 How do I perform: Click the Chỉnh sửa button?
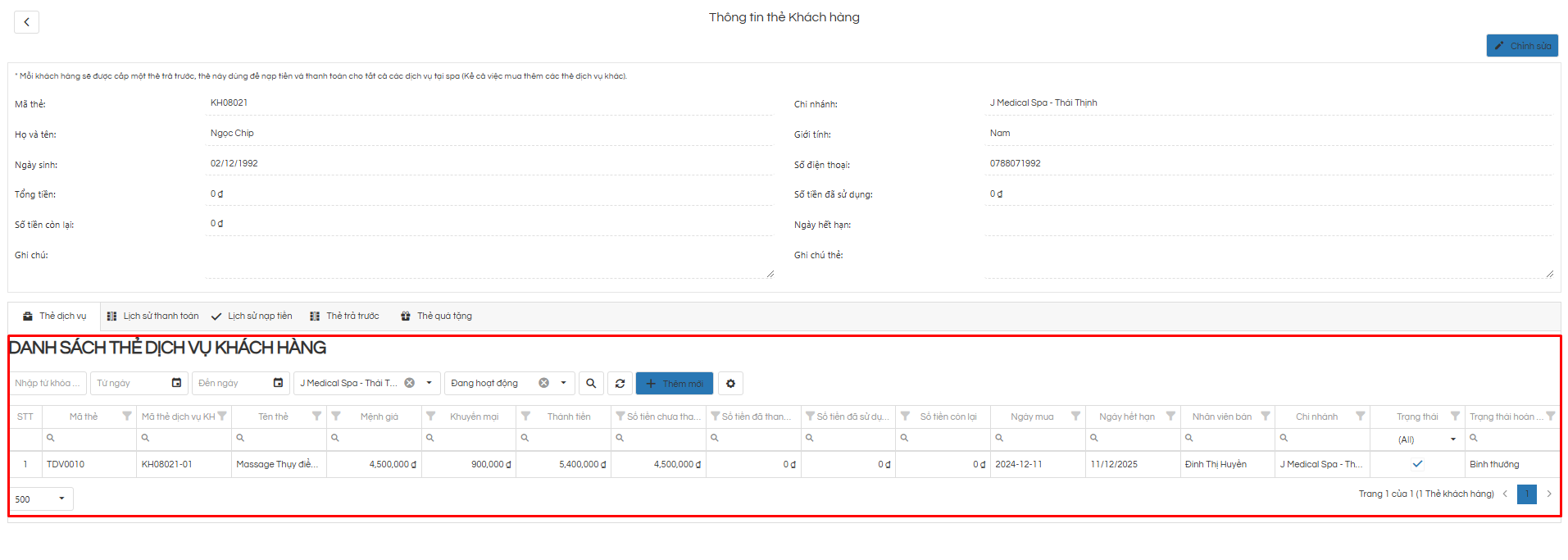point(1522,46)
